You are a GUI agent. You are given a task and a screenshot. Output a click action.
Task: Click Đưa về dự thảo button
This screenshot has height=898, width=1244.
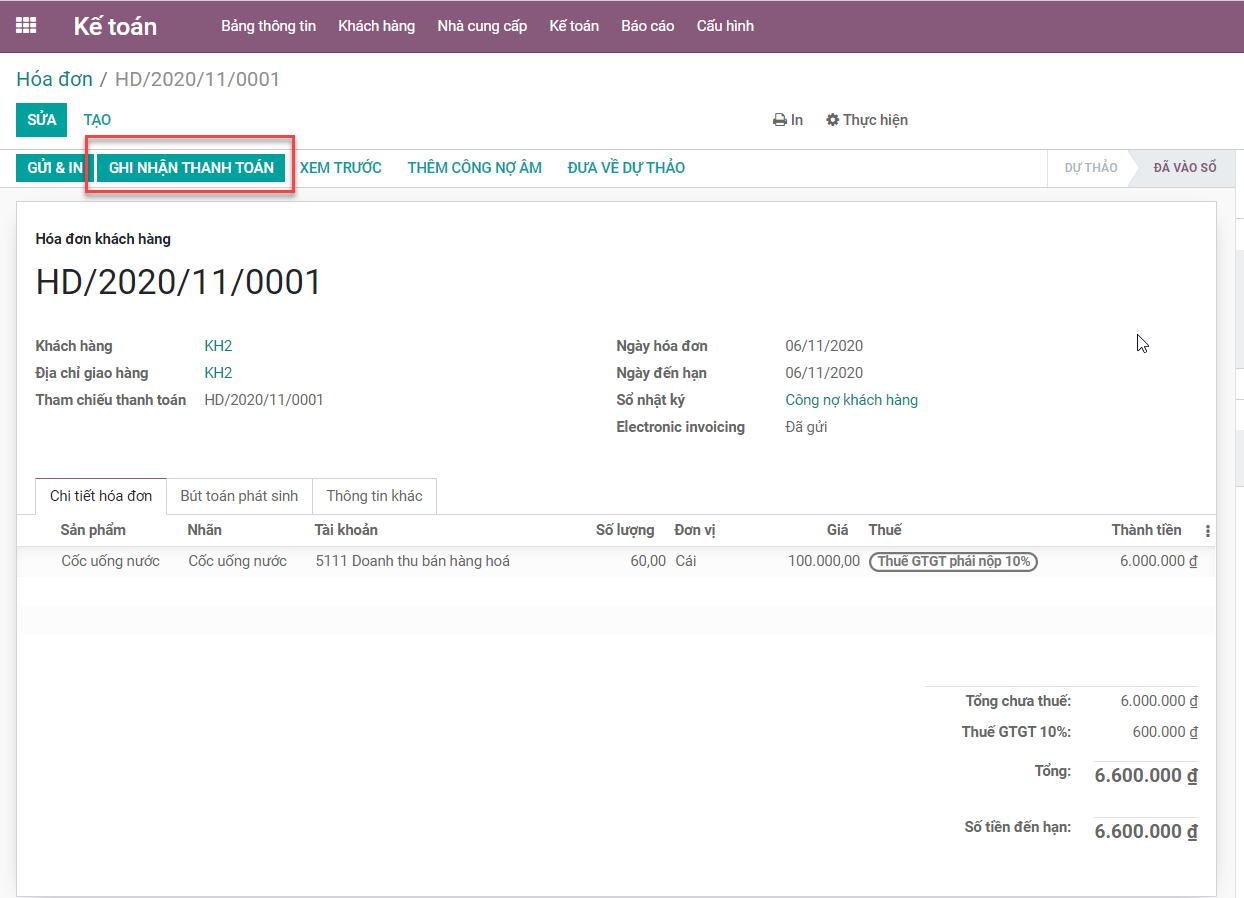[x=626, y=168]
